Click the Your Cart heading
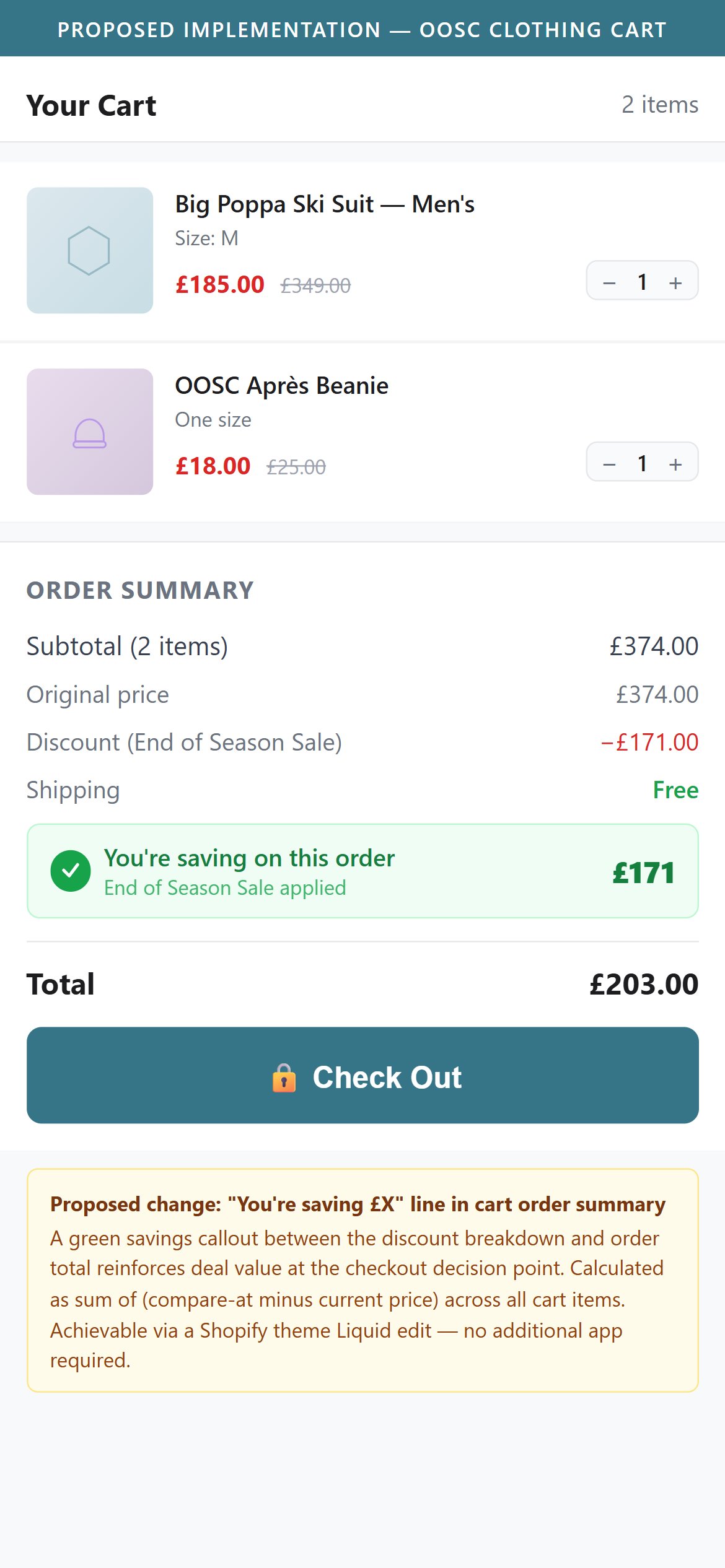The width and height of the screenshot is (725, 1568). point(91,105)
